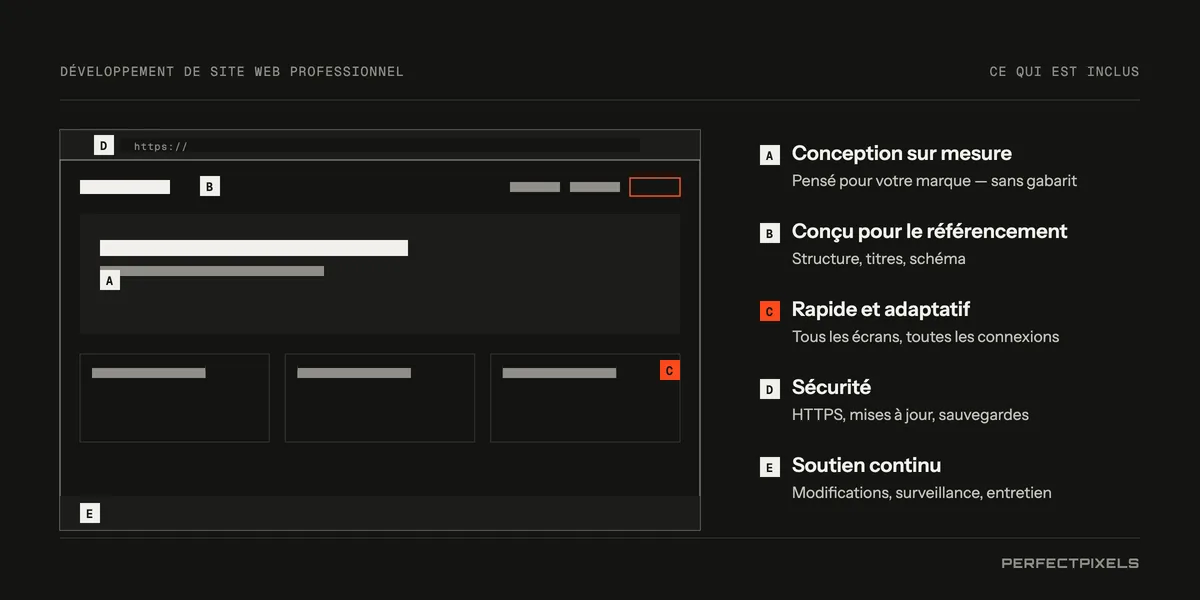
Task: Click the E badge in the mockup footer
Action: click(90, 513)
